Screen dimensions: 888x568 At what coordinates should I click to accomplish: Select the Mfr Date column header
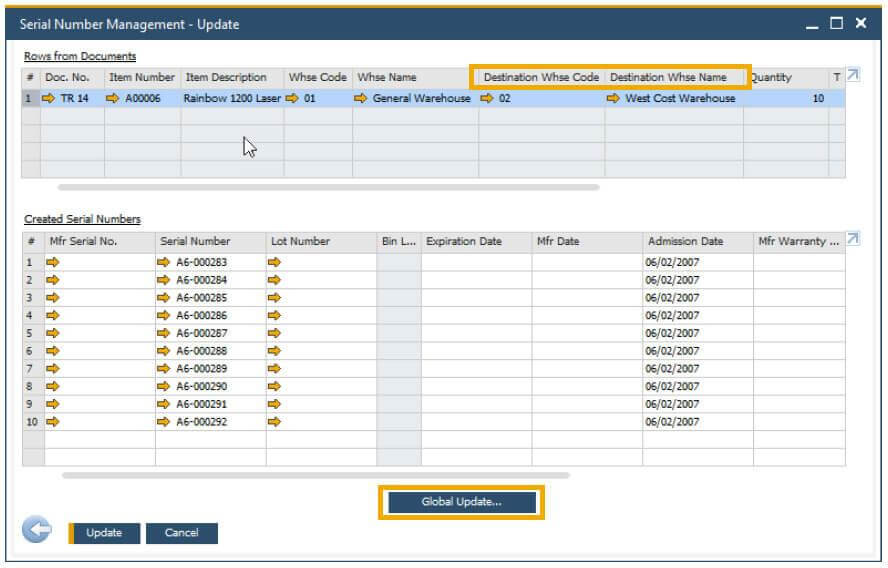[587, 242]
